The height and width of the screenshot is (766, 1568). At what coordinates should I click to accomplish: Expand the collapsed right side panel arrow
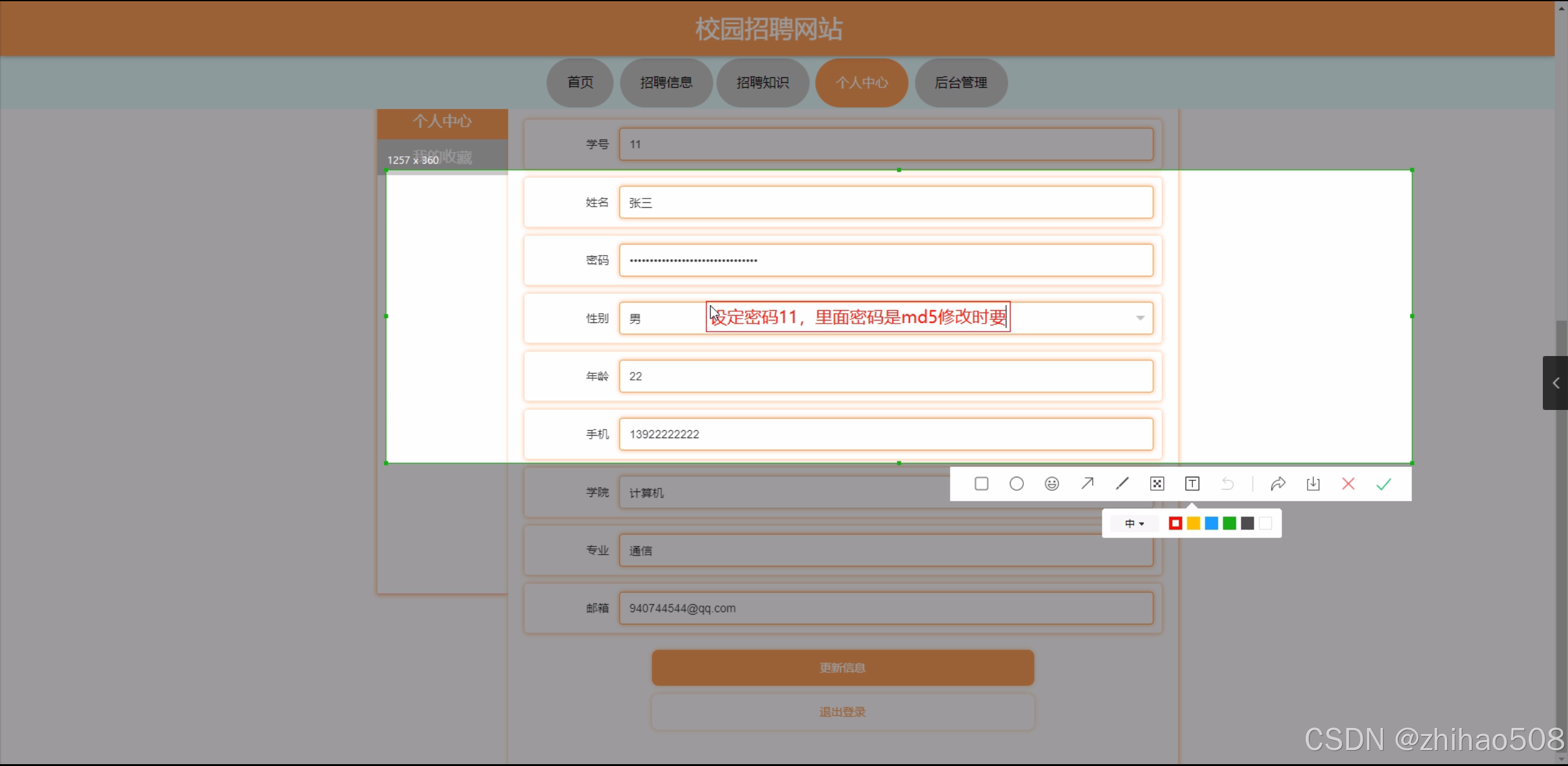pyautogui.click(x=1556, y=383)
